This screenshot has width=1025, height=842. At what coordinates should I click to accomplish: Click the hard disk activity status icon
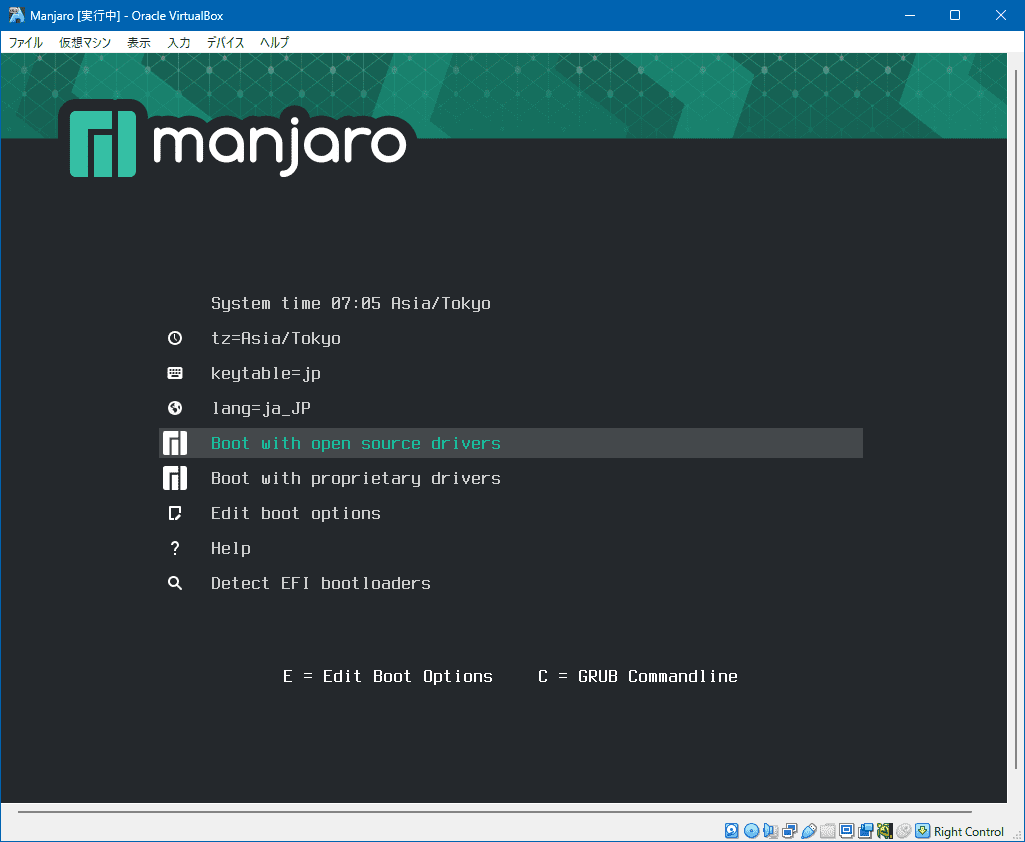tap(731, 831)
